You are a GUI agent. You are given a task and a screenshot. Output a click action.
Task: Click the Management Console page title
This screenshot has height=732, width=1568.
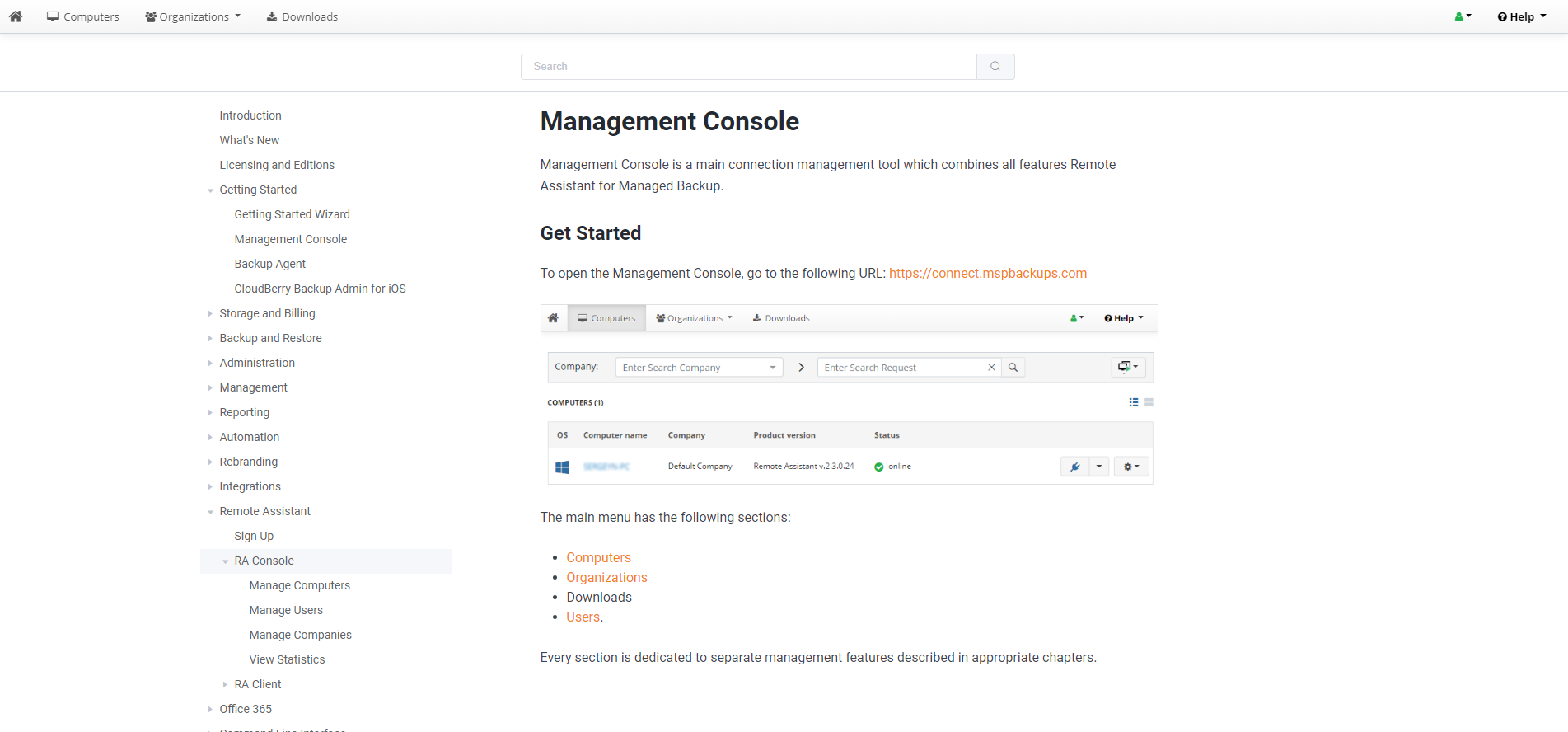670,121
